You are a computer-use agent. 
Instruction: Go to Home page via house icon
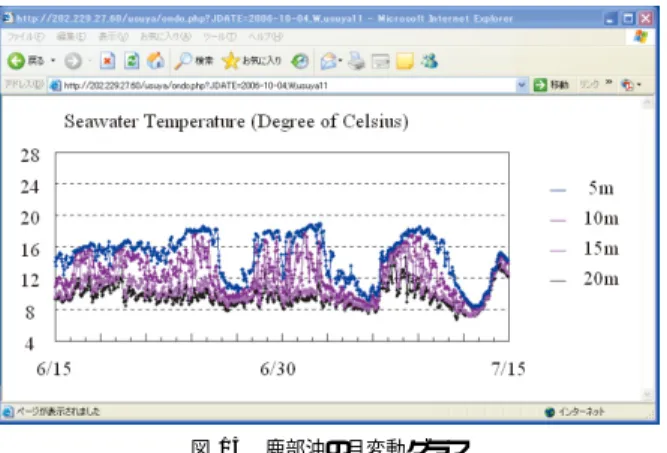[156, 61]
